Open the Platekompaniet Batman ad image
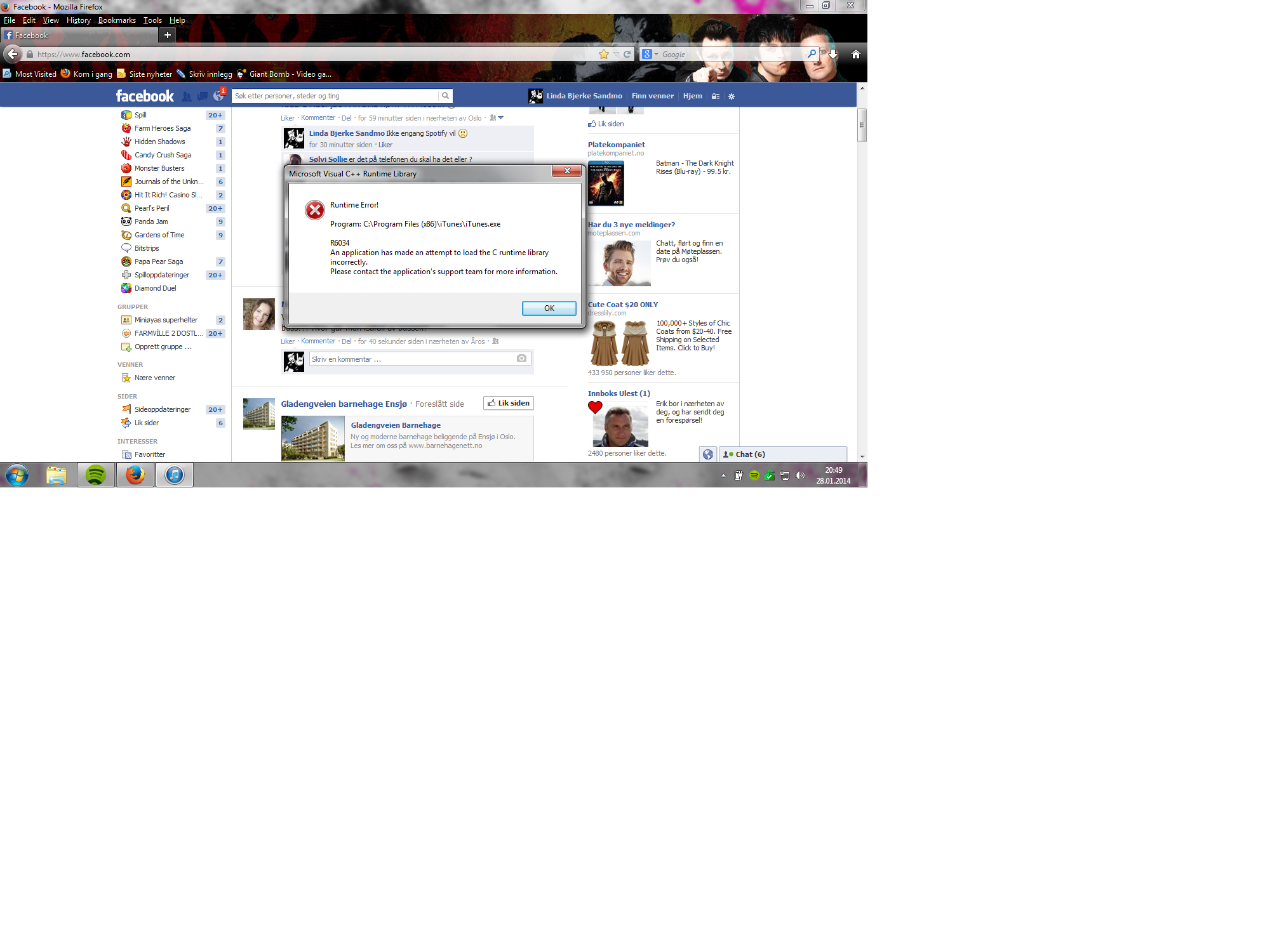The height and width of the screenshot is (952, 1270). [x=606, y=183]
